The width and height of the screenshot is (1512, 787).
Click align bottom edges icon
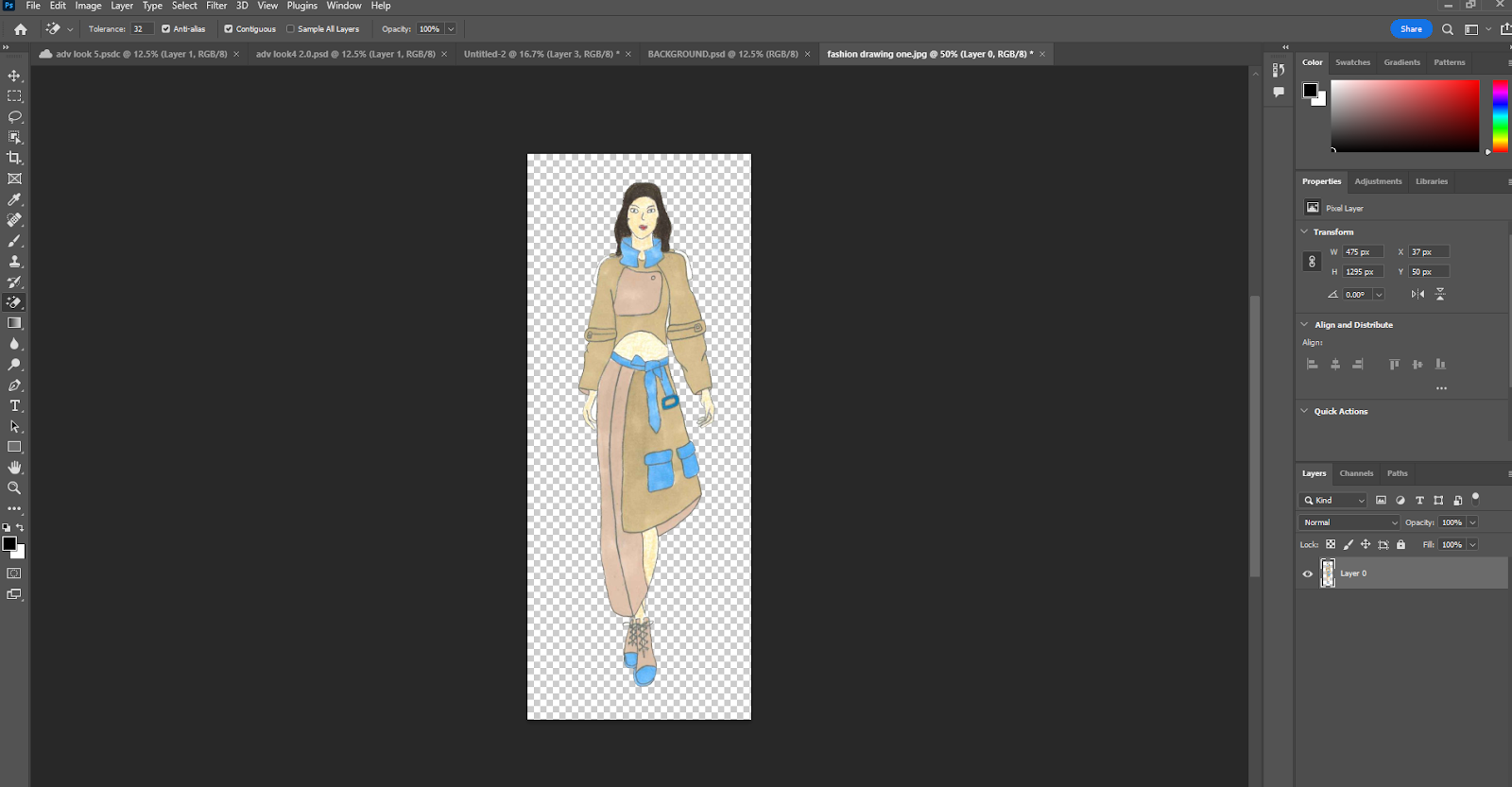(1440, 364)
